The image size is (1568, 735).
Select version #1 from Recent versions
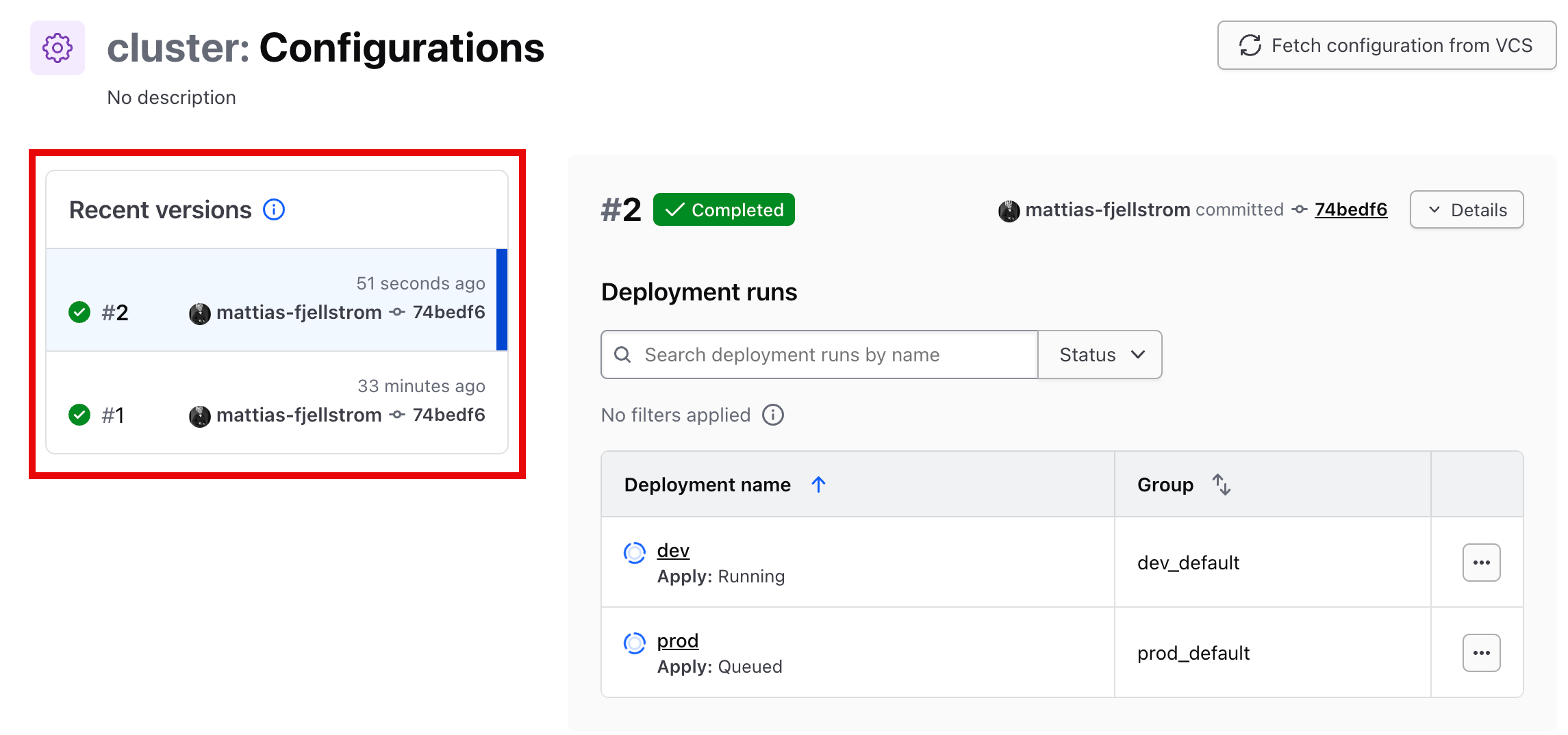click(x=274, y=402)
